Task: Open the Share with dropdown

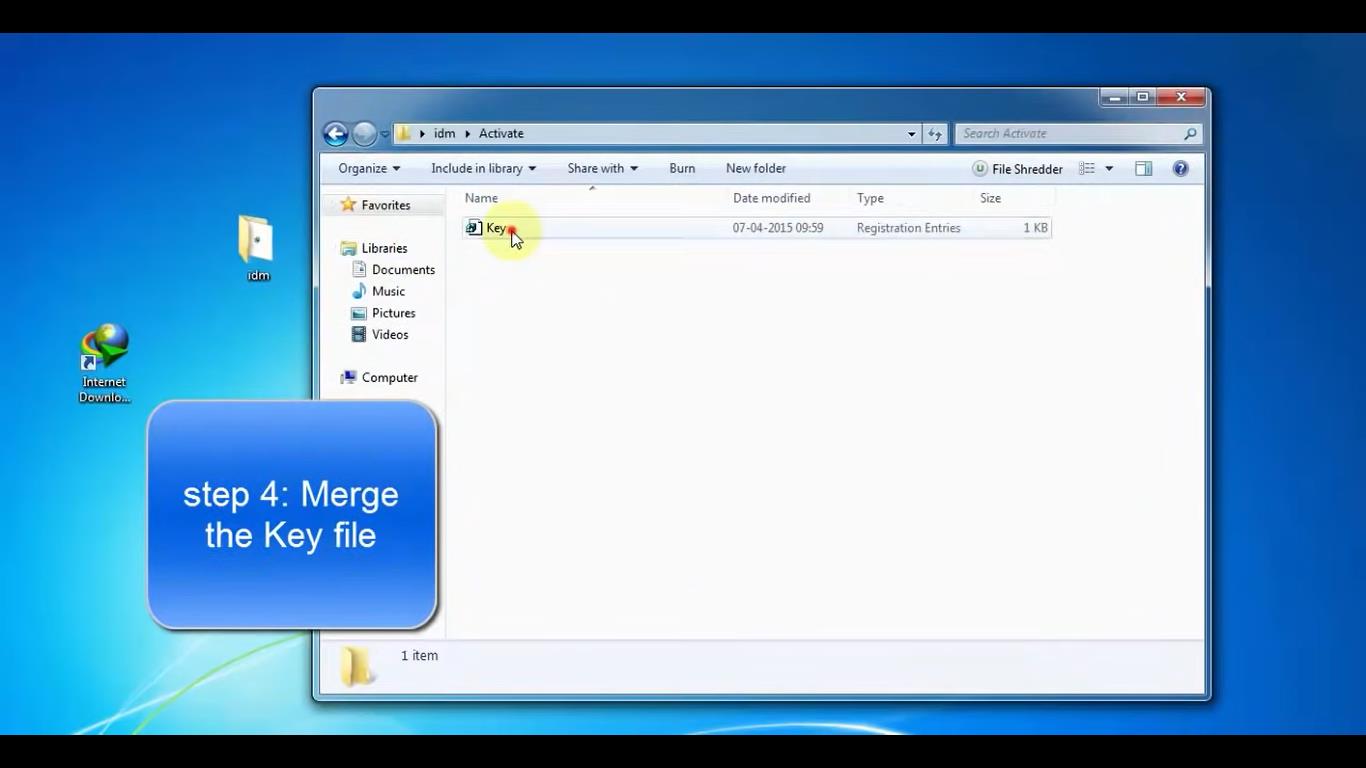Action: (x=602, y=169)
